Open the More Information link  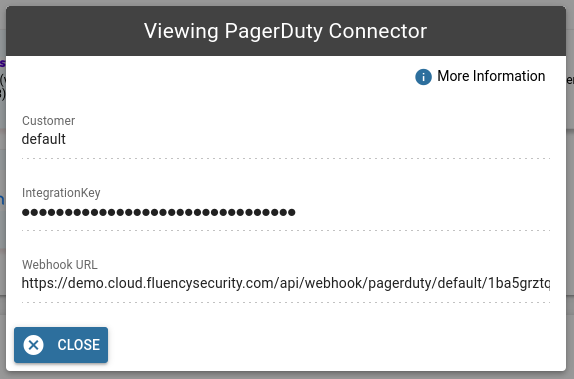click(491, 76)
